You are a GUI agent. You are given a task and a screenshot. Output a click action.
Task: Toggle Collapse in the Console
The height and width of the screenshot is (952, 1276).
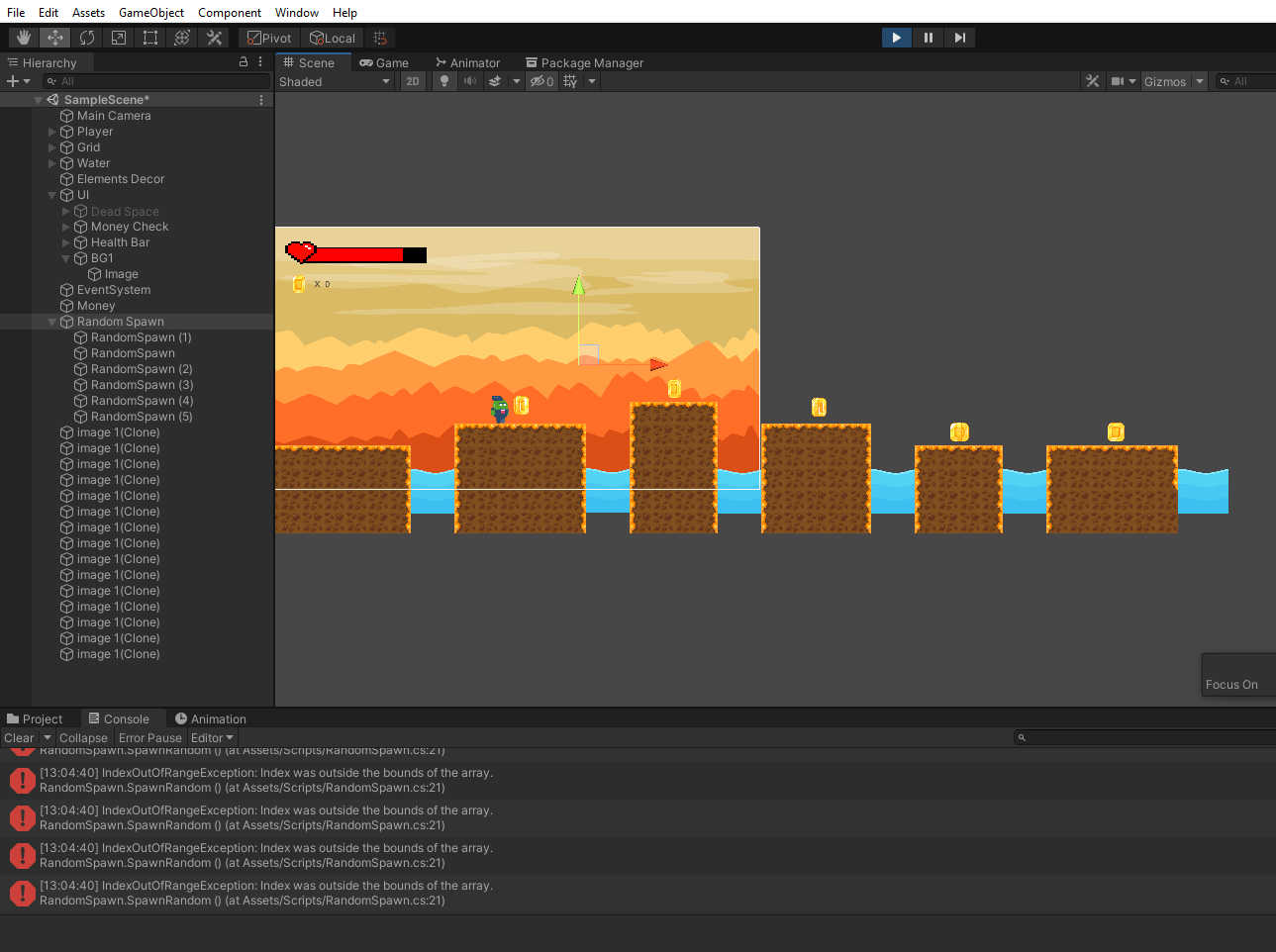(83, 737)
